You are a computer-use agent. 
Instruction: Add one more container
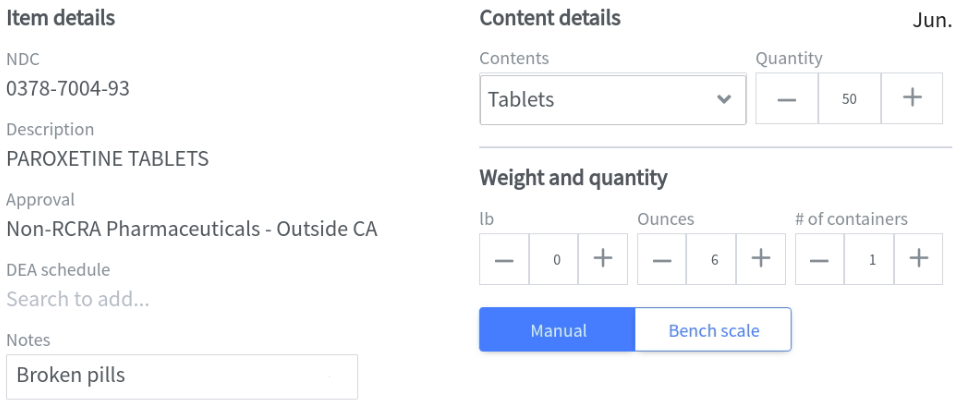pos(918,259)
